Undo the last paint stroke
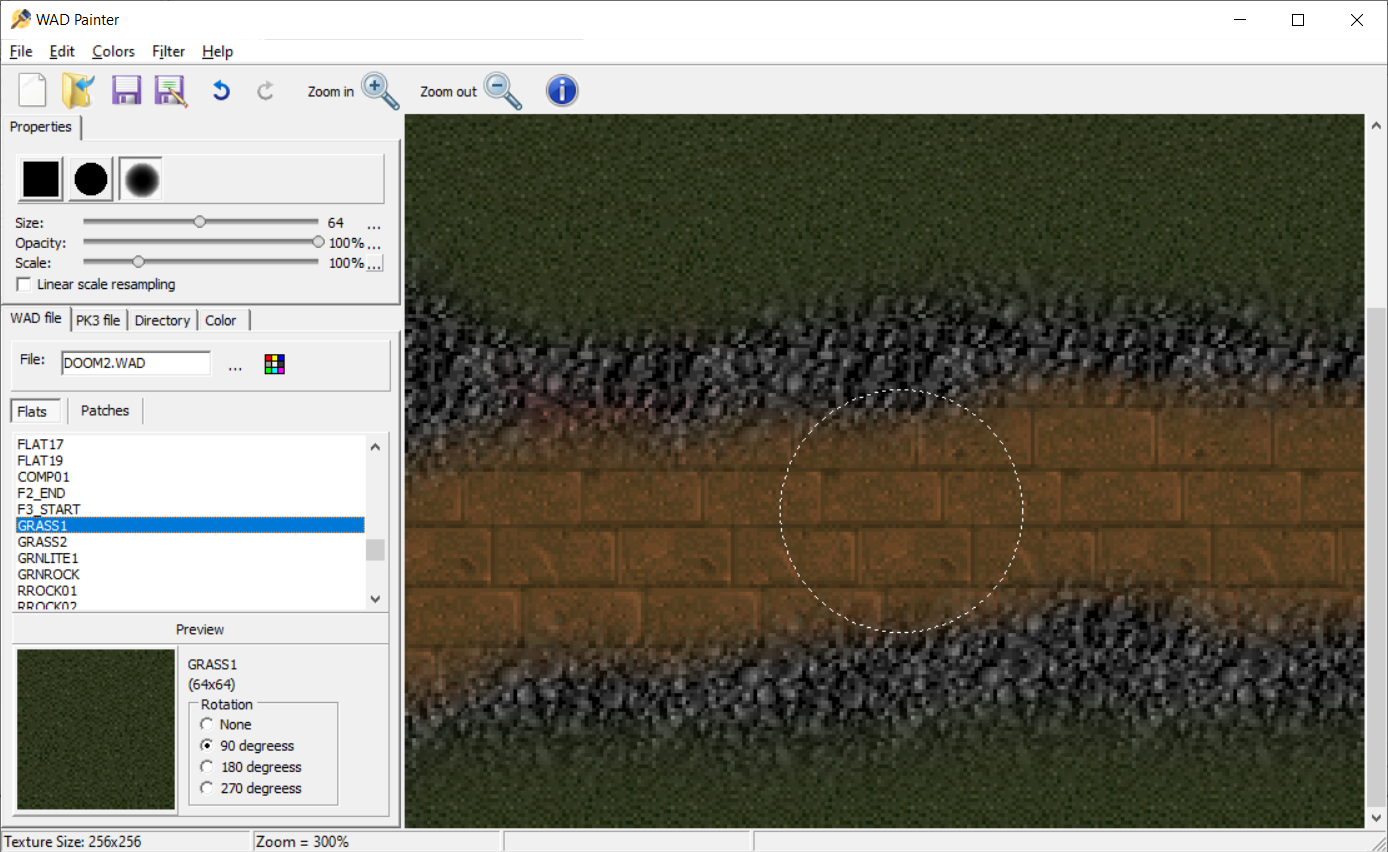This screenshot has height=852, width=1388. click(219, 89)
